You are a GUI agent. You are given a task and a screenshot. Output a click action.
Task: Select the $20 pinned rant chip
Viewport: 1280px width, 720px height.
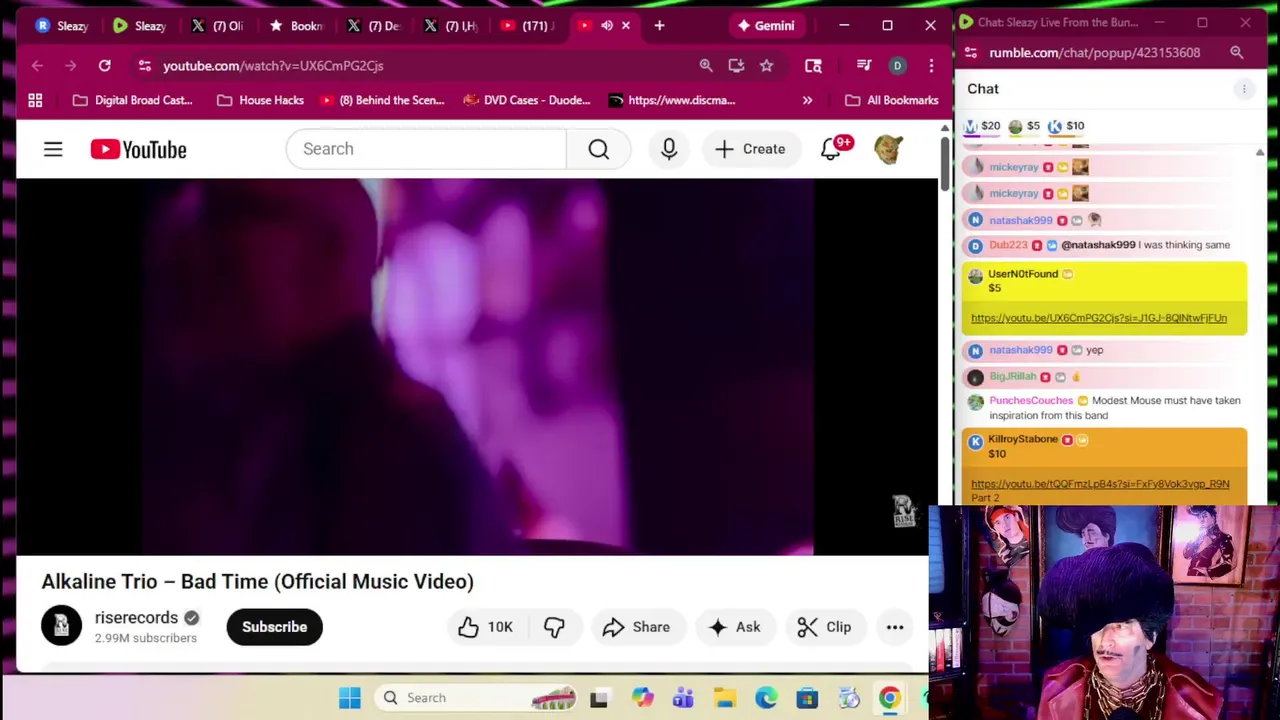982,126
